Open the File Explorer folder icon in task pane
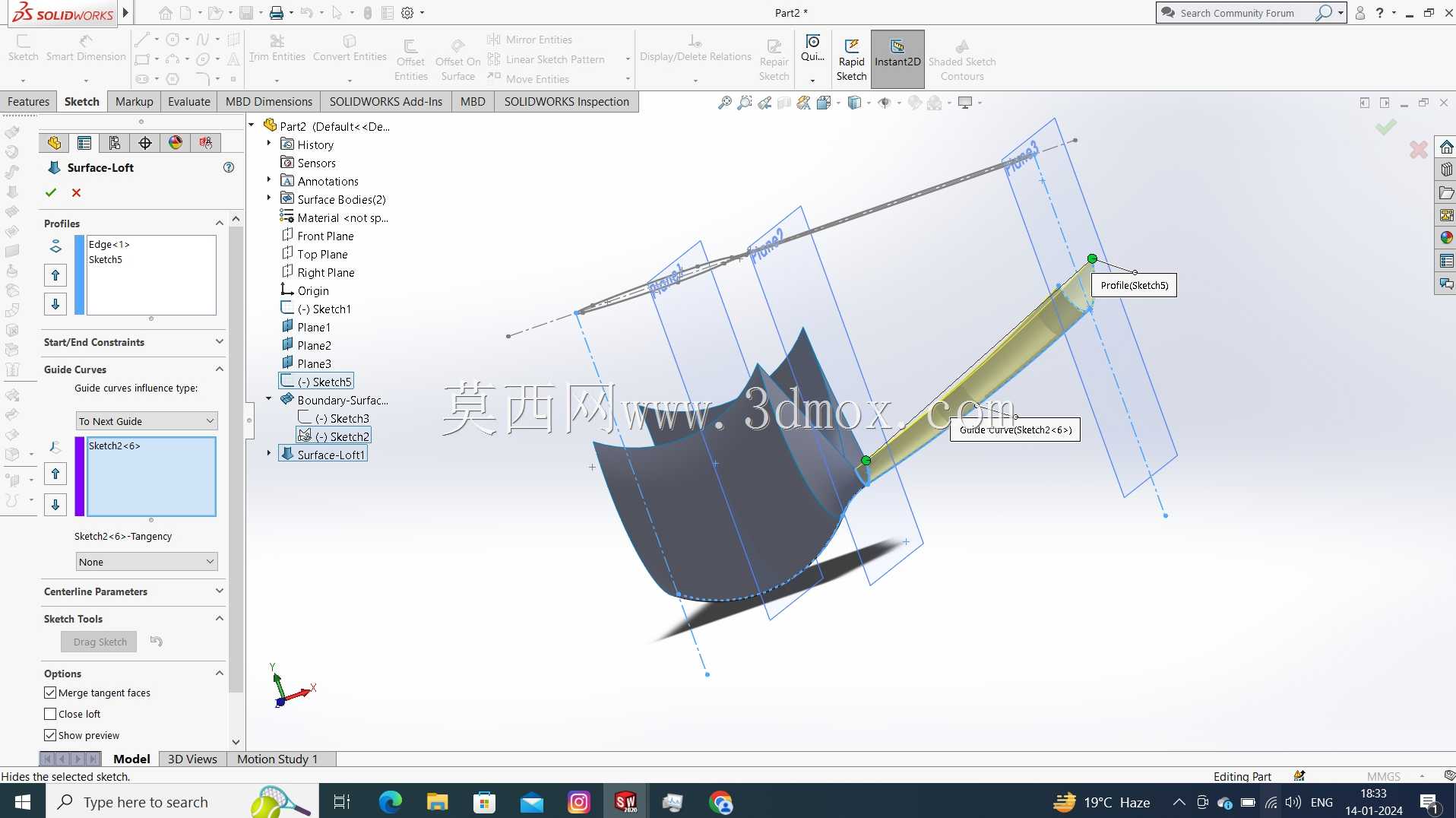This screenshot has height=818, width=1456. [1446, 192]
